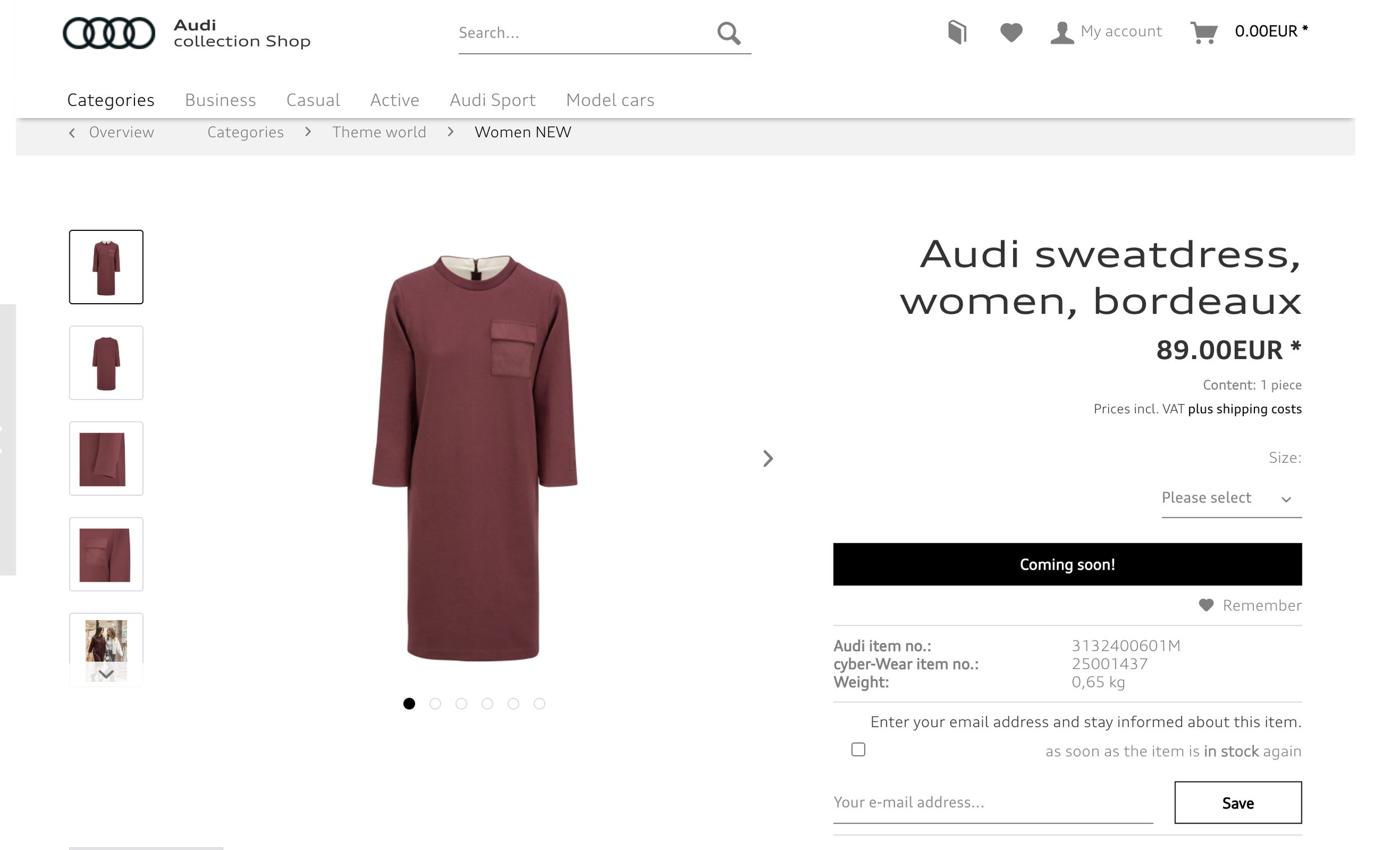The height and width of the screenshot is (850, 1400).
Task: Select the last image carousel dot
Action: (539, 704)
